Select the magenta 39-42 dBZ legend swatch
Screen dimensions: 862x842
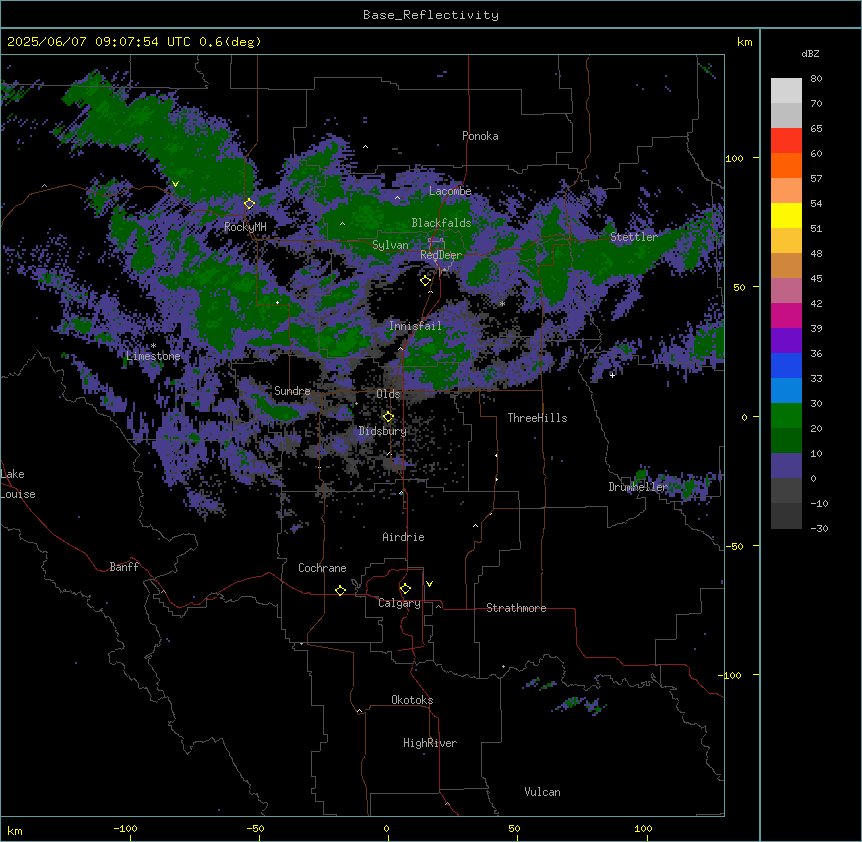tap(786, 315)
